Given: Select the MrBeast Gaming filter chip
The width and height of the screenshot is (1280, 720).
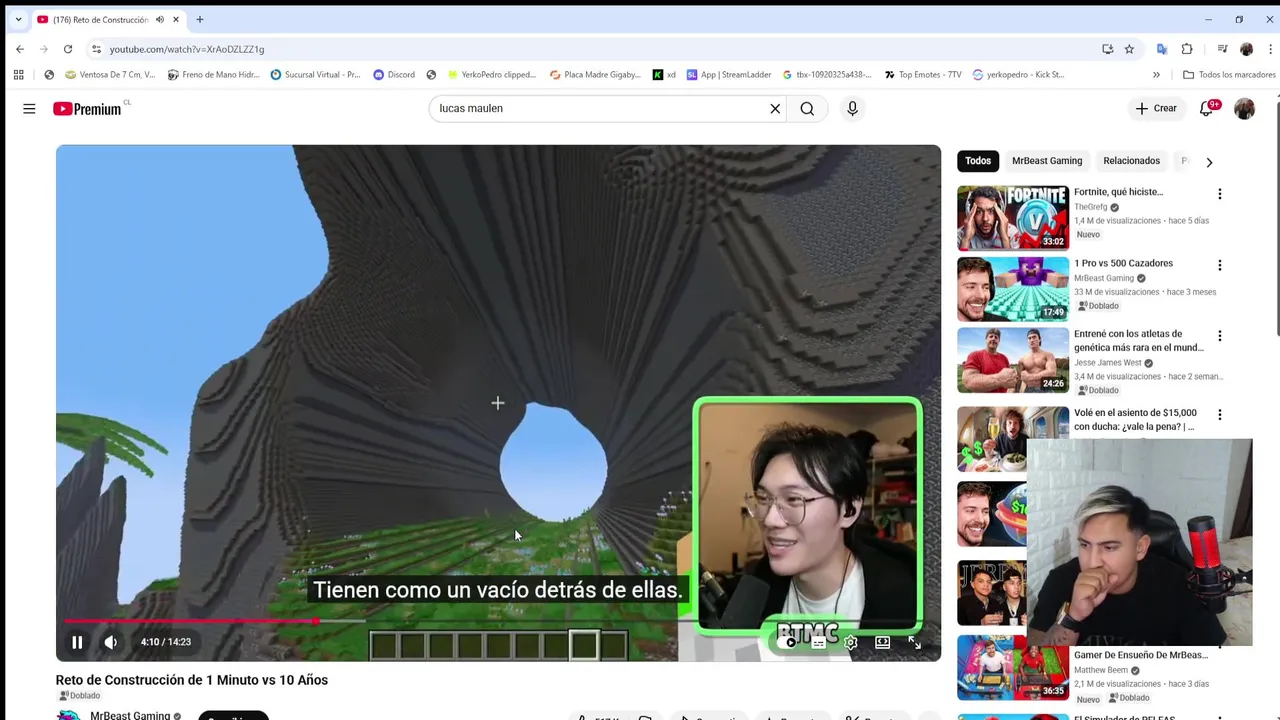Looking at the screenshot, I should point(1047,161).
